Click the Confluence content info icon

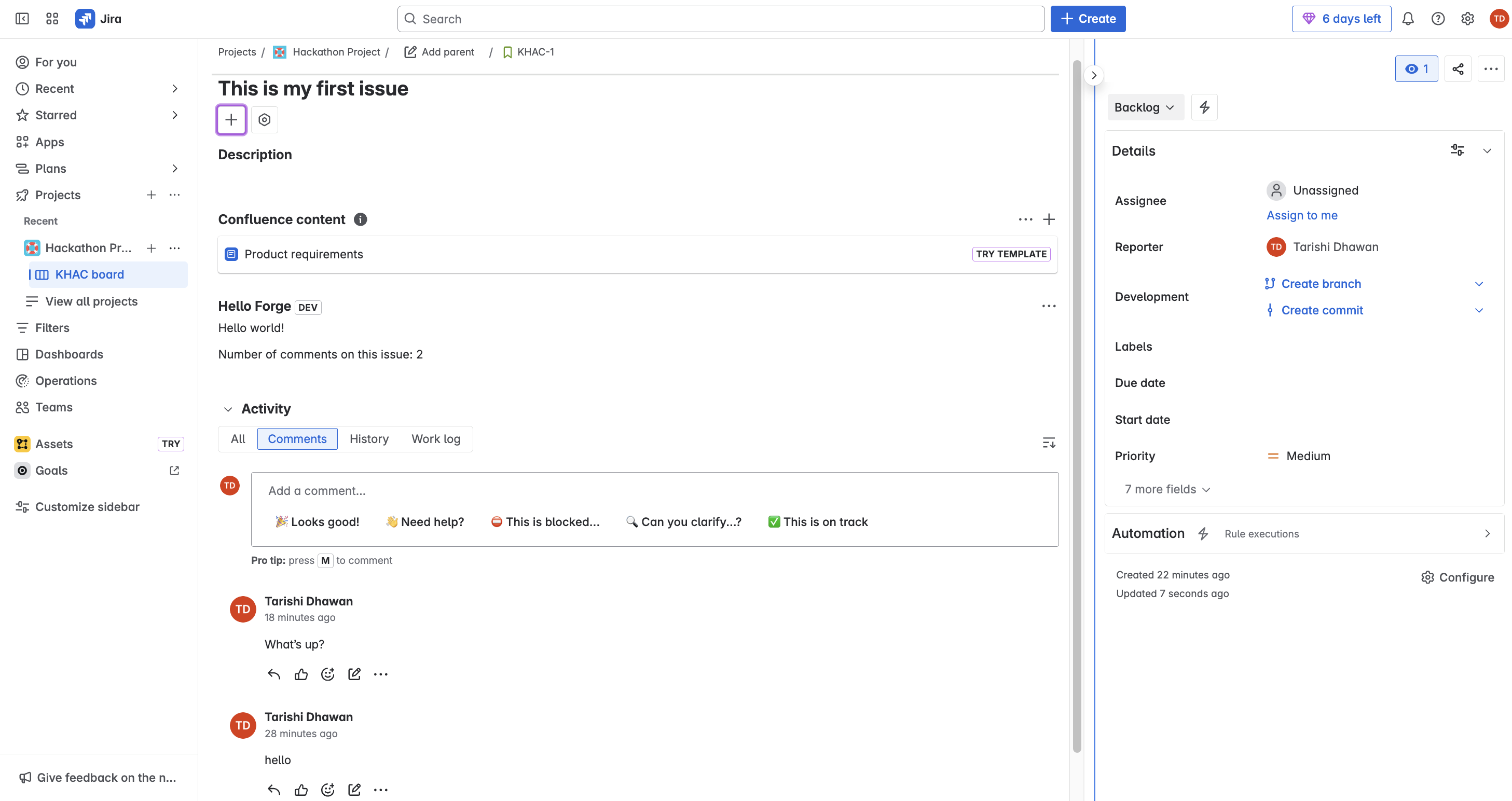361,219
